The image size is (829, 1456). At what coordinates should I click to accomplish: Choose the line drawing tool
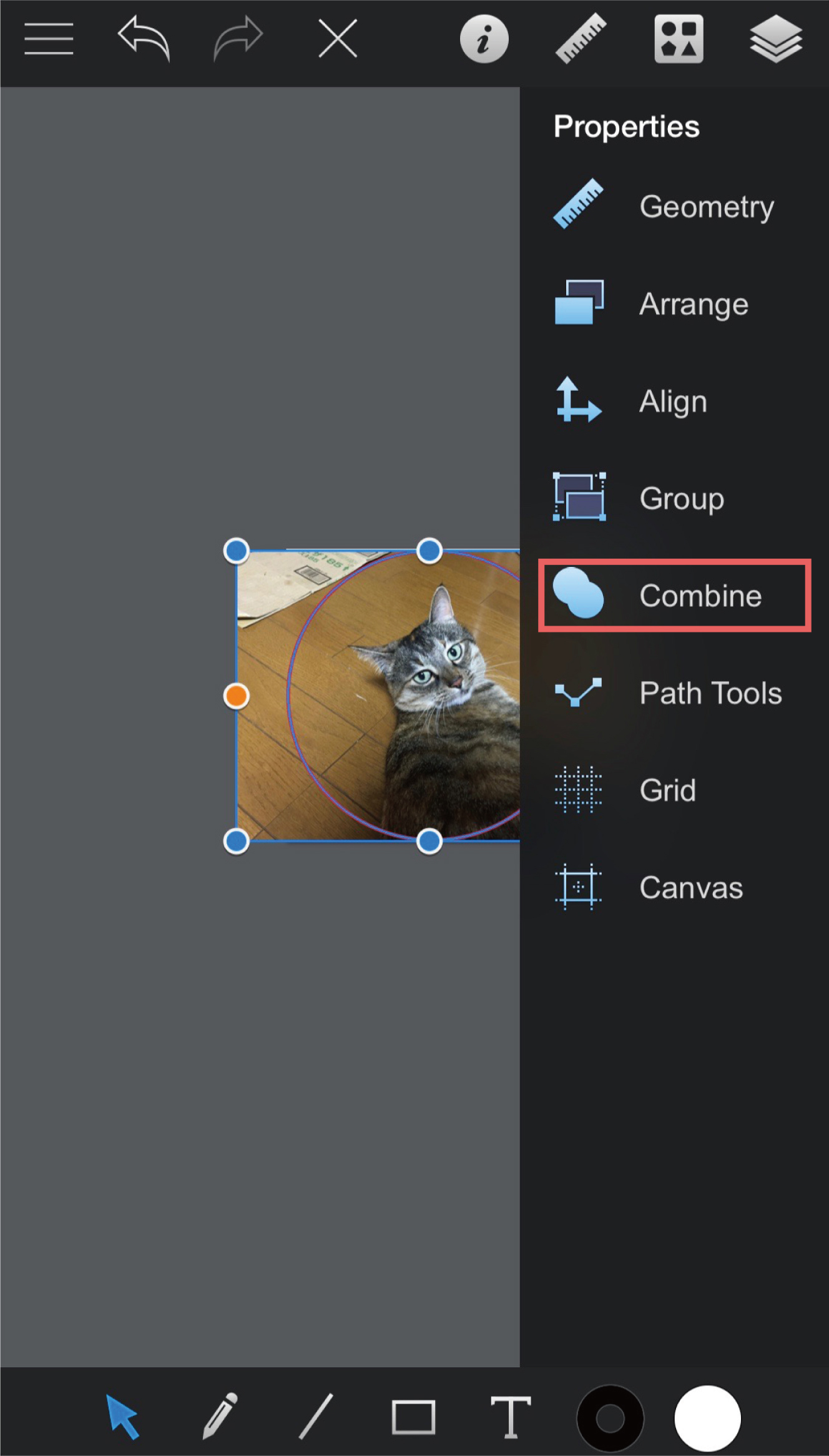[x=316, y=1416]
